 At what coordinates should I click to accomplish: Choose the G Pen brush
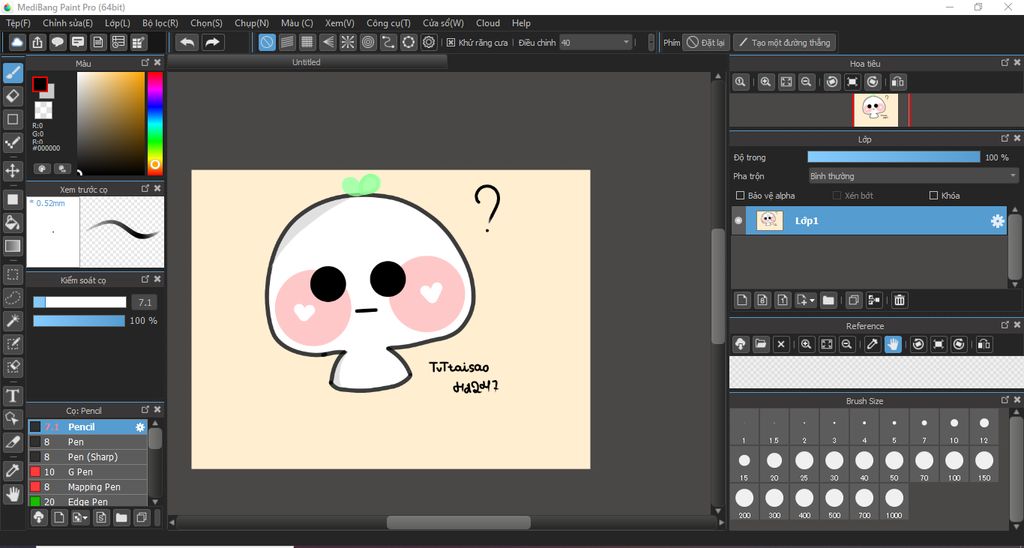point(88,472)
